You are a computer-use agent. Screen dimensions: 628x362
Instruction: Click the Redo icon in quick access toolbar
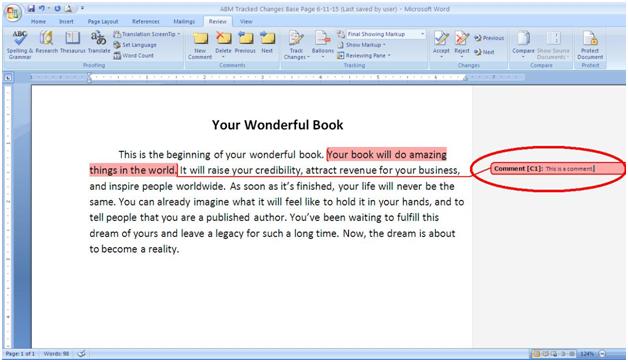click(57, 8)
